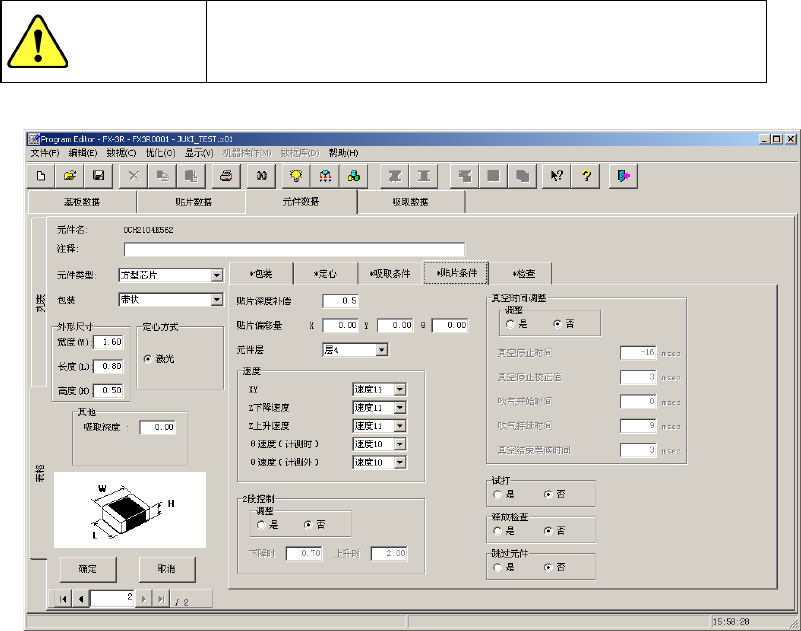Open the XY speed dropdown
The height and width of the screenshot is (631, 801).
click(x=400, y=389)
